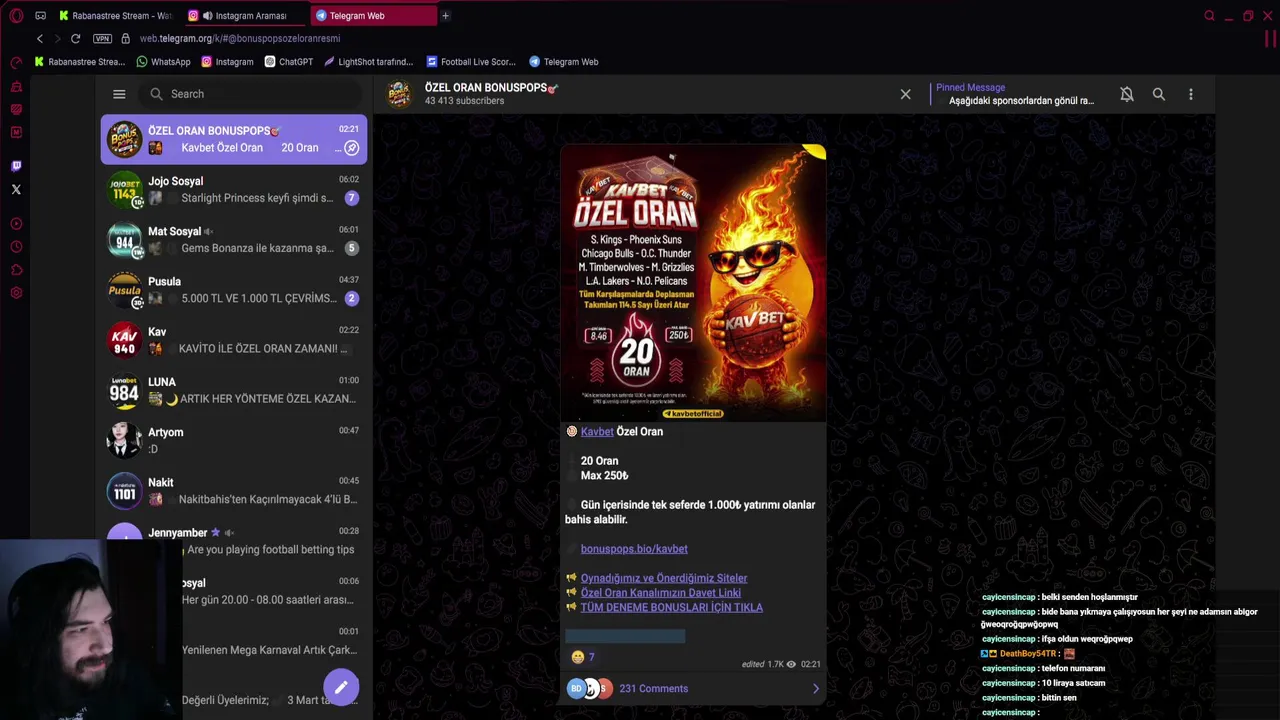Viewport: 1280px width, 720px height.
Task: Open Football Live Score bookmark
Action: coord(471,62)
